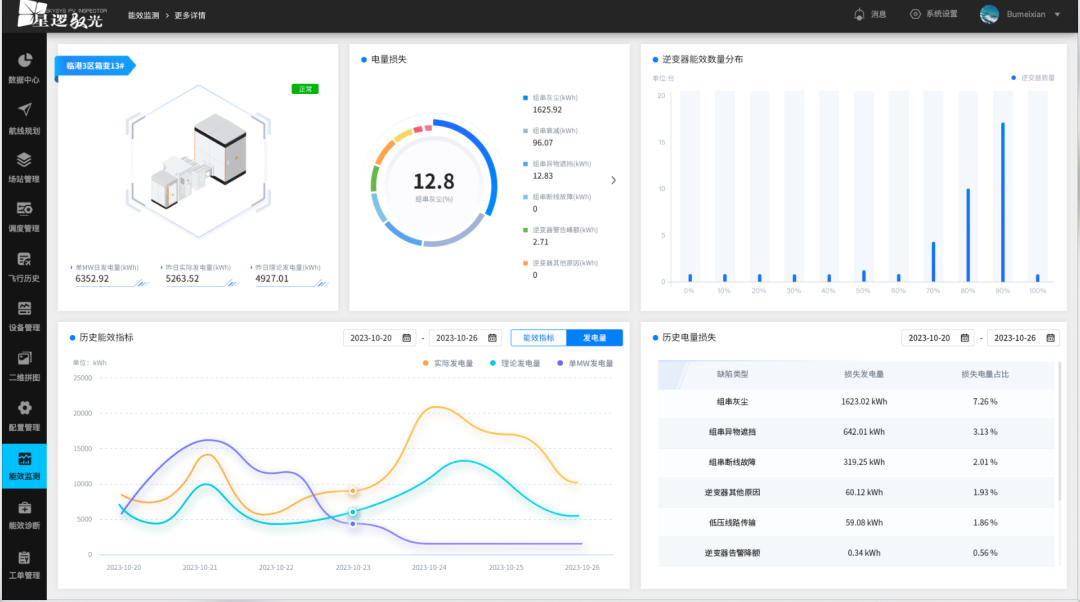
Task: Open 配置管理 gear icon
Action: [x=24, y=414]
